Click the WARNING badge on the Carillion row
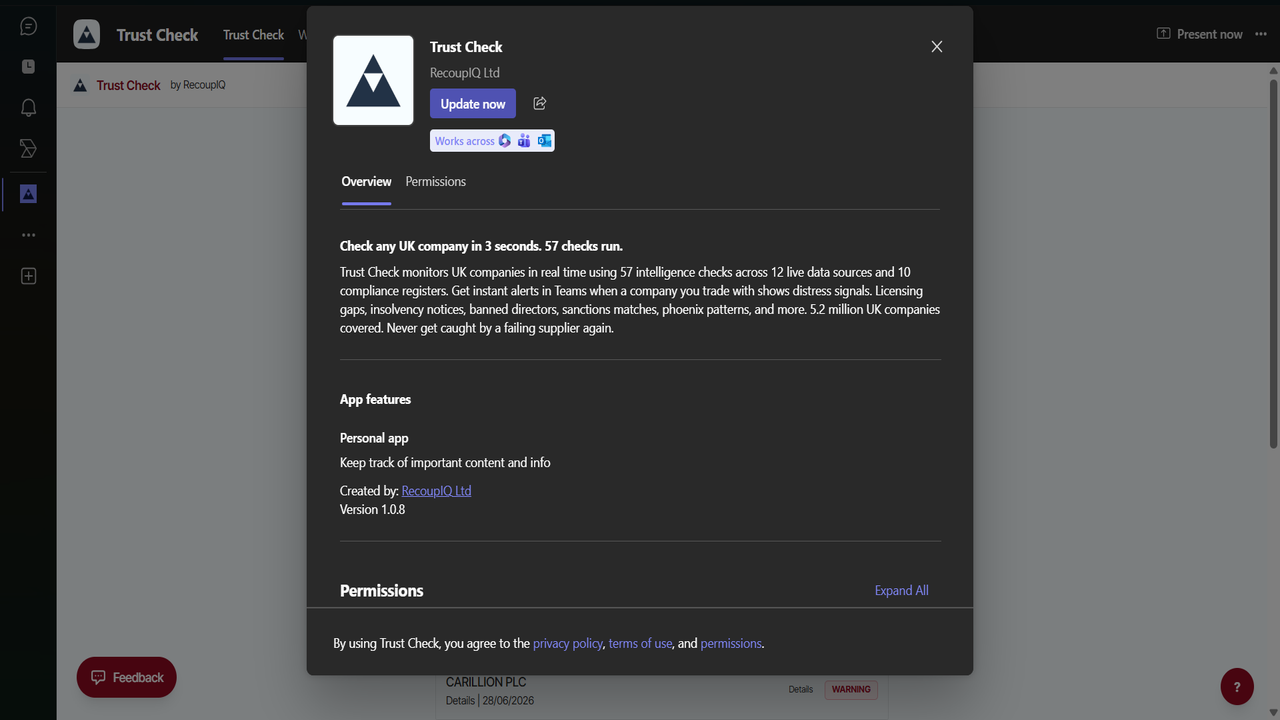 point(851,689)
